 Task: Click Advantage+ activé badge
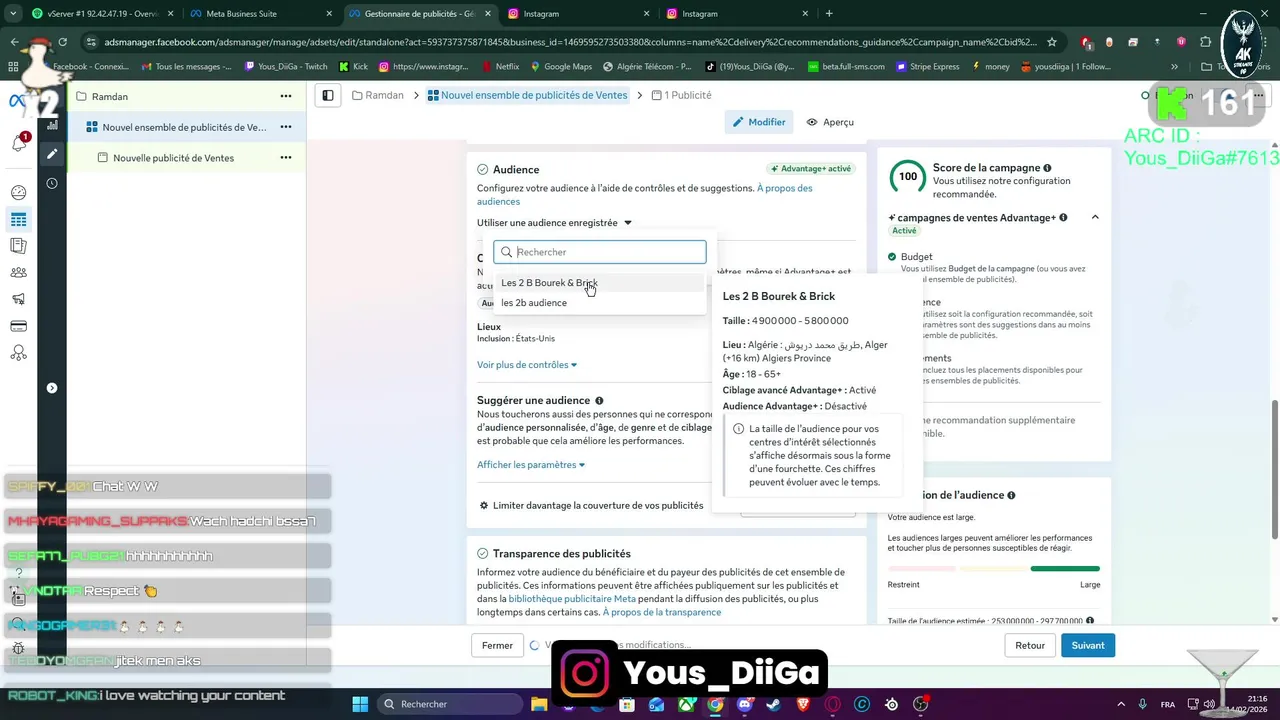pos(811,169)
